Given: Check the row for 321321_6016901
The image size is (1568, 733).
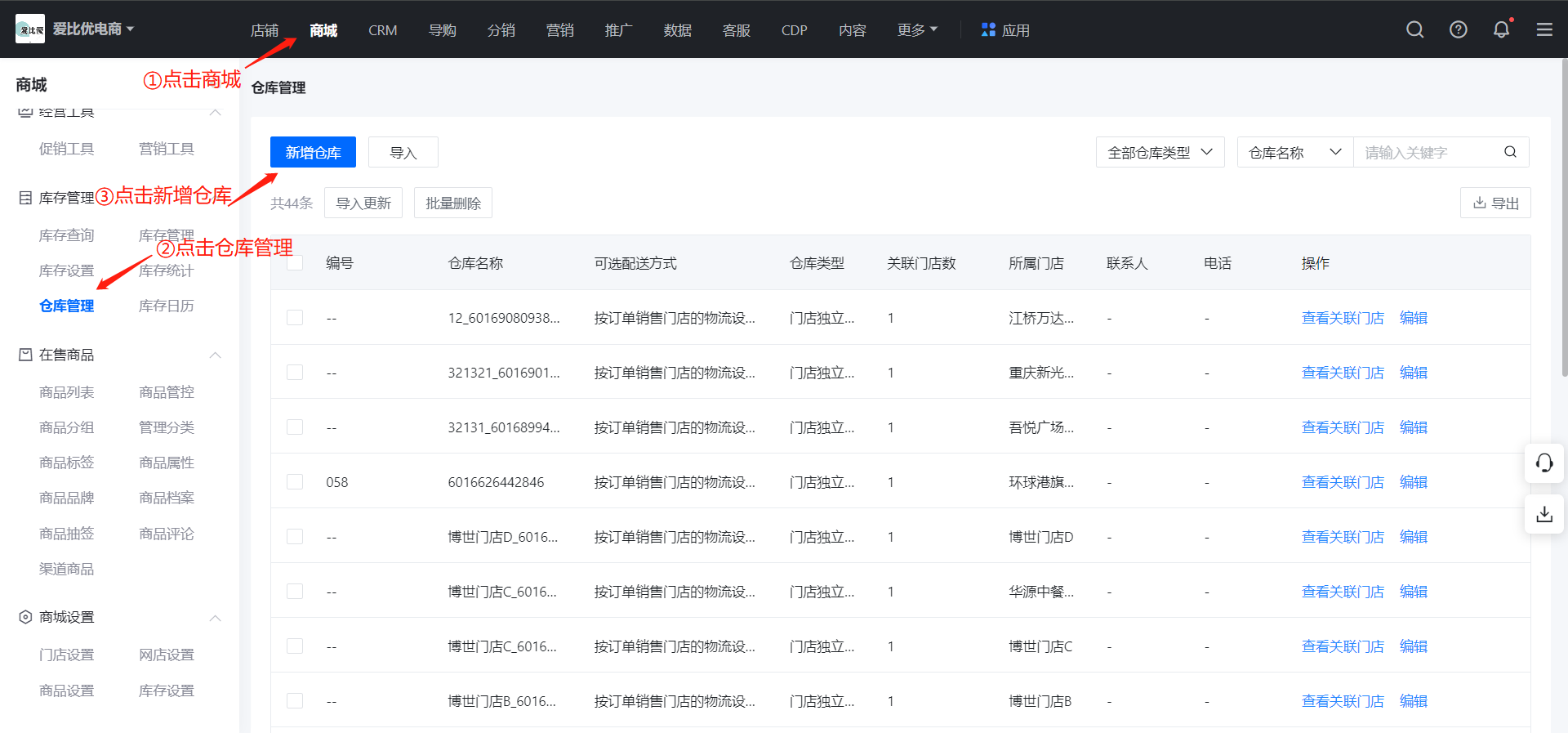Looking at the screenshot, I should click(295, 372).
